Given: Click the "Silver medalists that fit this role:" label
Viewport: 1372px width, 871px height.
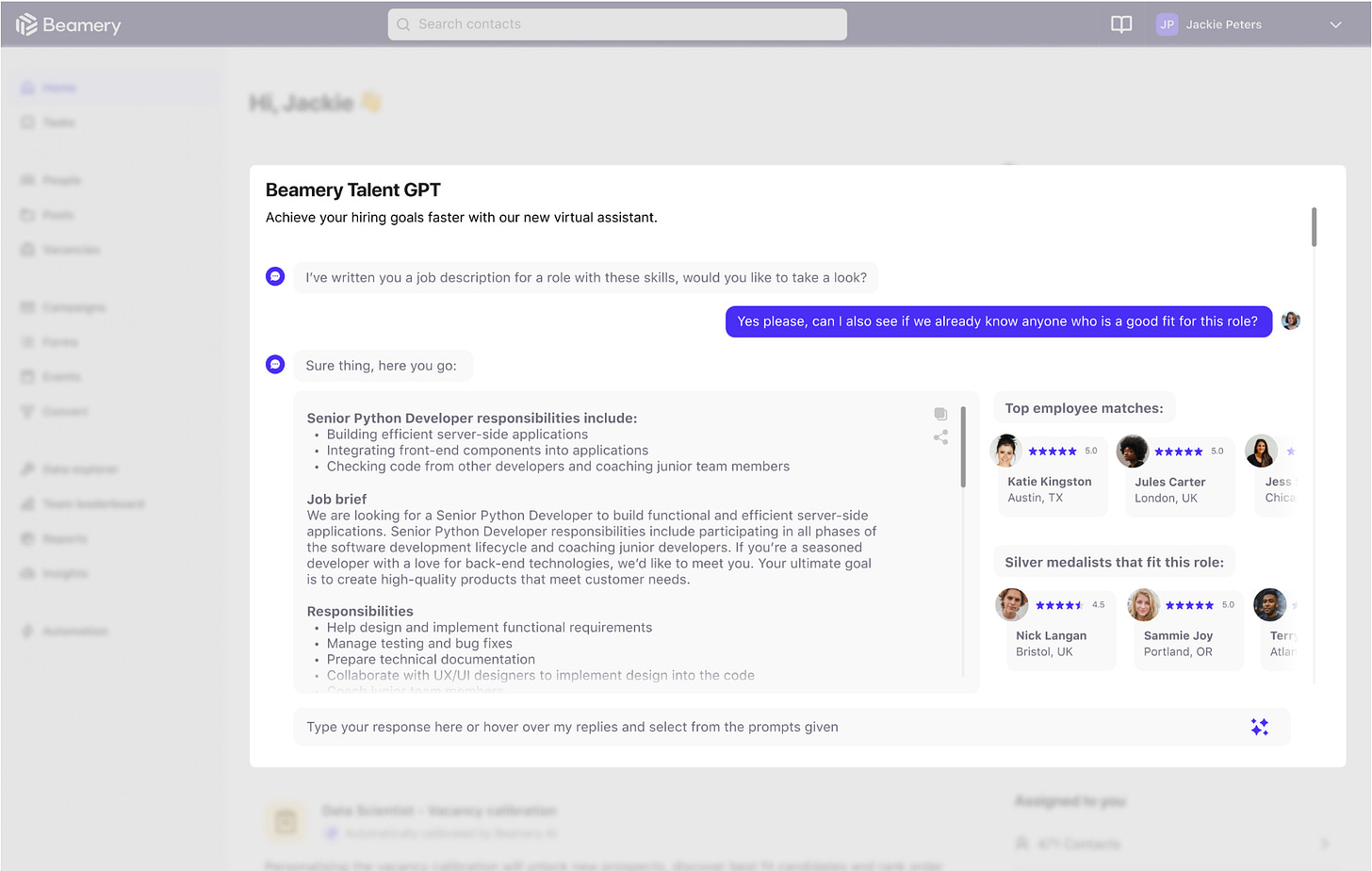Looking at the screenshot, I should pyautogui.click(x=1114, y=562).
